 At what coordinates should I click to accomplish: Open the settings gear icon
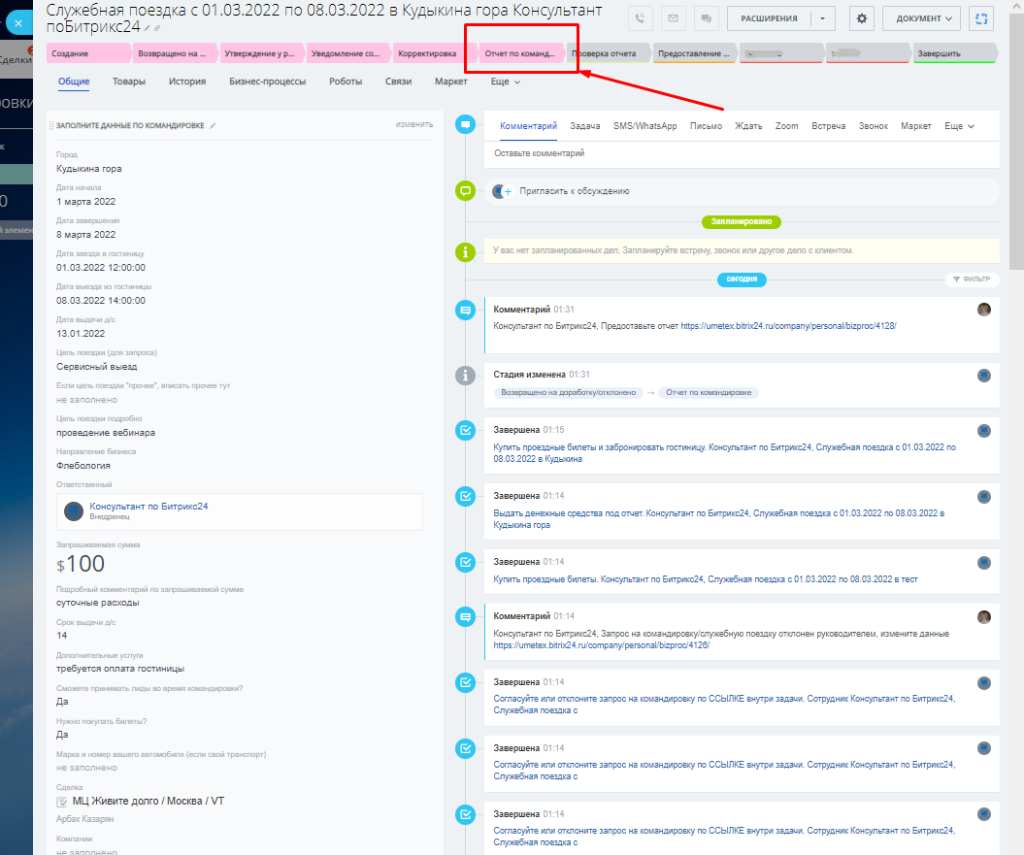pyautogui.click(x=861, y=18)
